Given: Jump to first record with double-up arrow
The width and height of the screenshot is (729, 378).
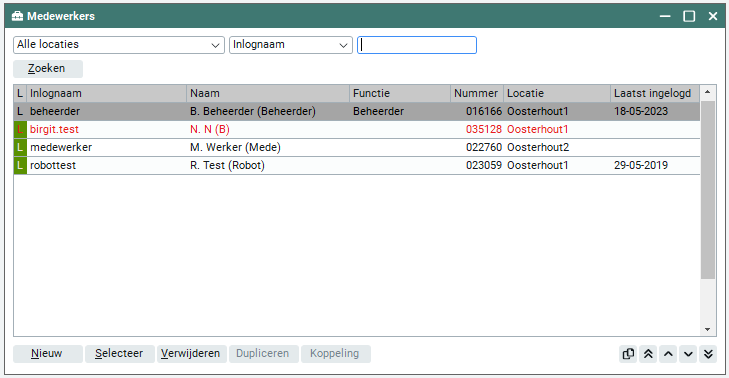Looking at the screenshot, I should (x=648, y=354).
